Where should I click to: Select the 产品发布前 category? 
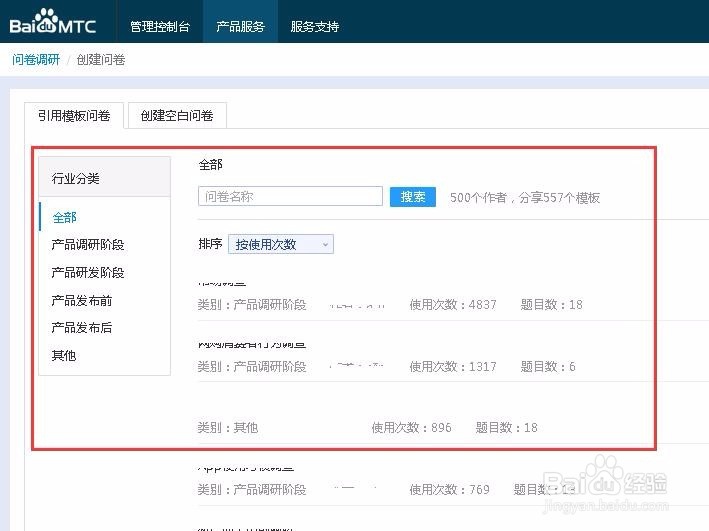pos(82,300)
